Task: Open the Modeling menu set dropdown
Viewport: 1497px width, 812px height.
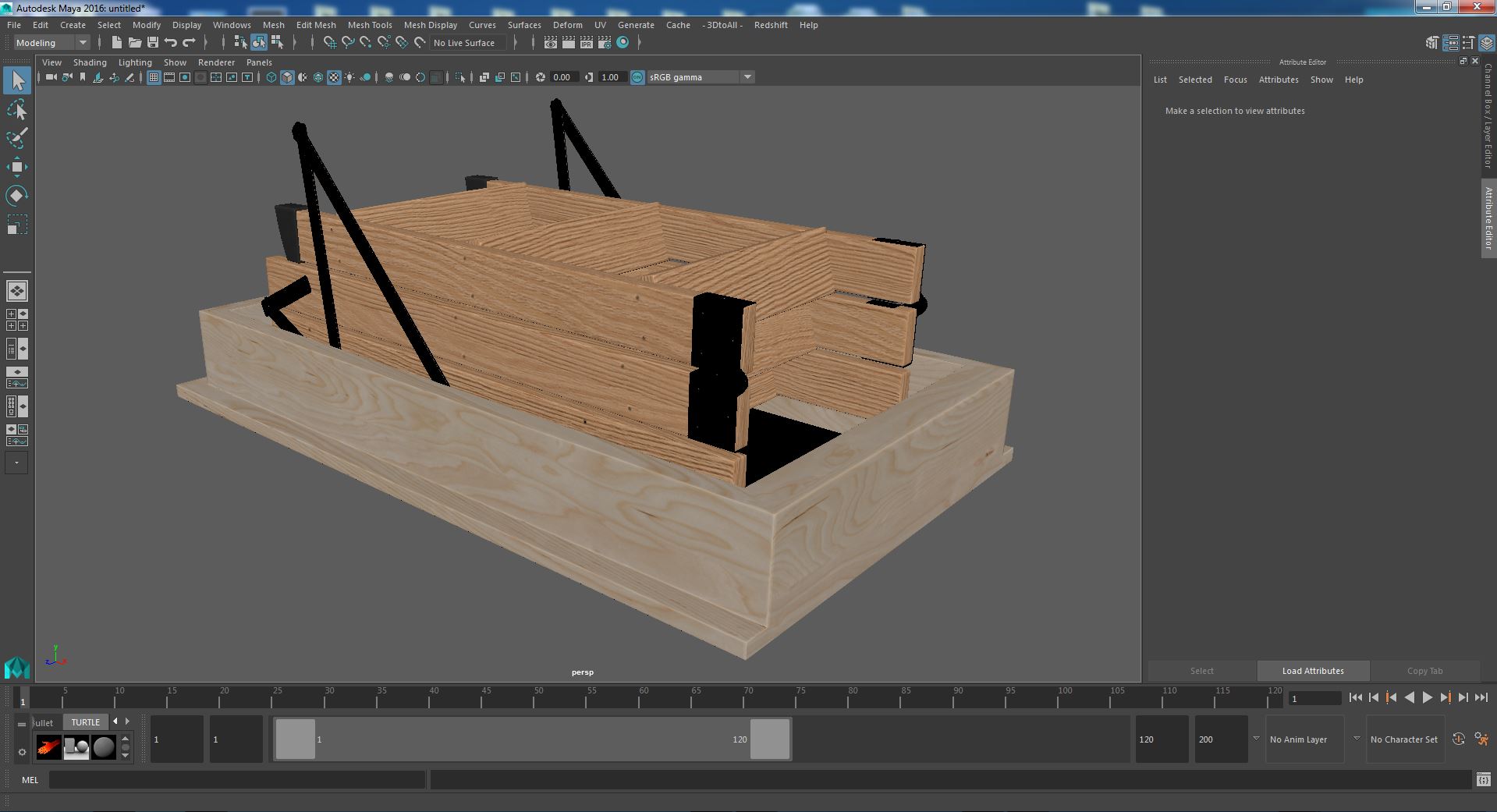Action: 51,43
